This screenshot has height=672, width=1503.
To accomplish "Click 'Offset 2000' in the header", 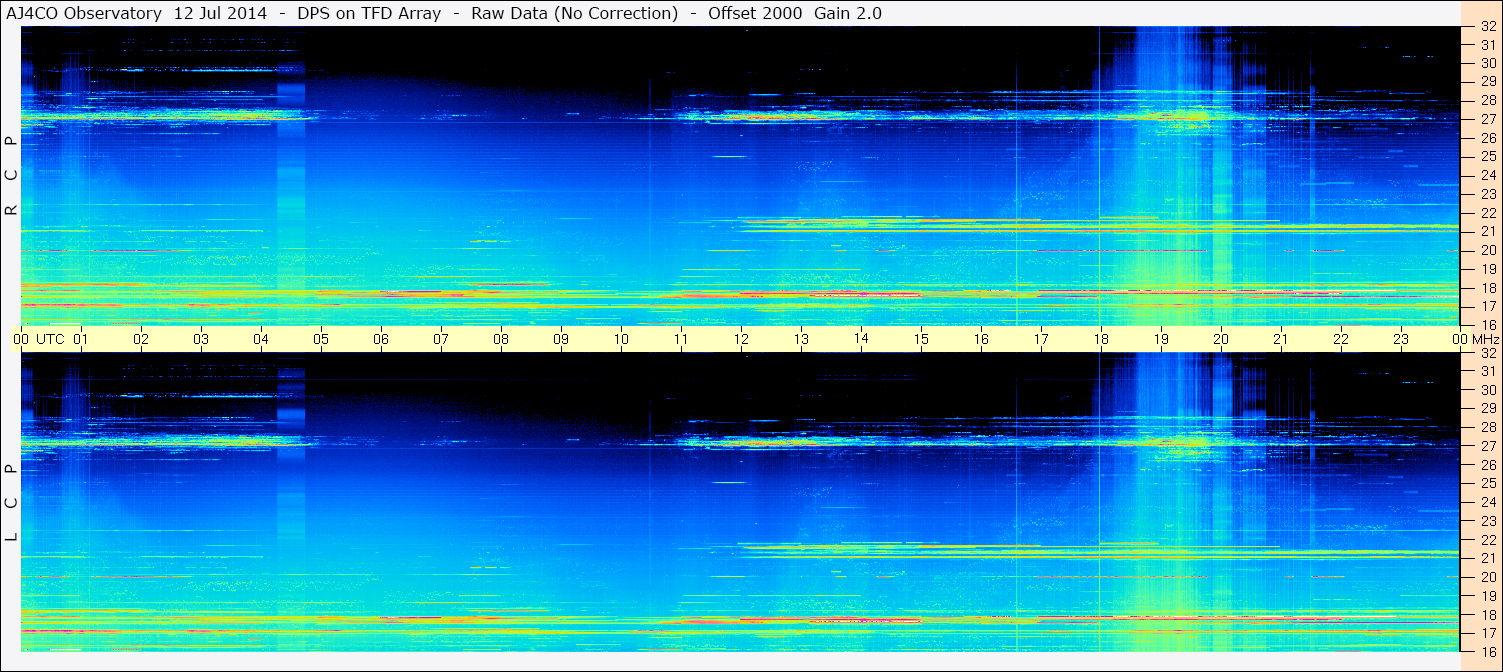I will (757, 14).
